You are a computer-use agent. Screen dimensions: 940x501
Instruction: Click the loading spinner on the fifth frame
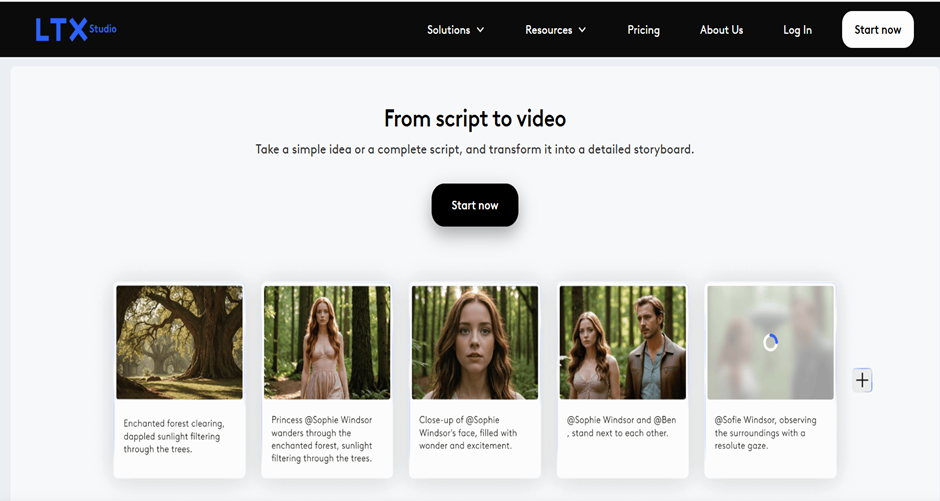coord(770,342)
